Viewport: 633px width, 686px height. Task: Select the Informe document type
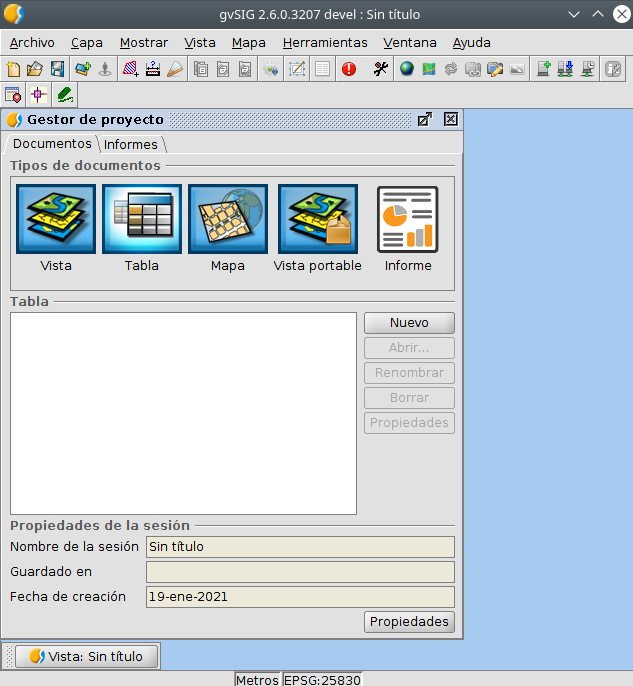click(x=408, y=228)
